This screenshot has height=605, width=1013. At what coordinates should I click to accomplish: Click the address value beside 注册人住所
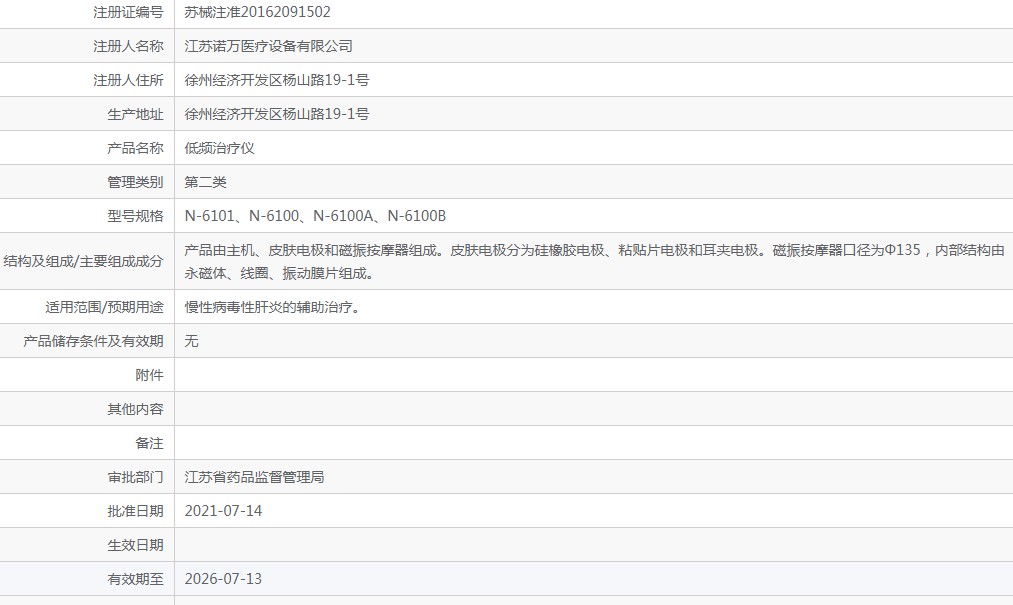pyautogui.click(x=277, y=80)
